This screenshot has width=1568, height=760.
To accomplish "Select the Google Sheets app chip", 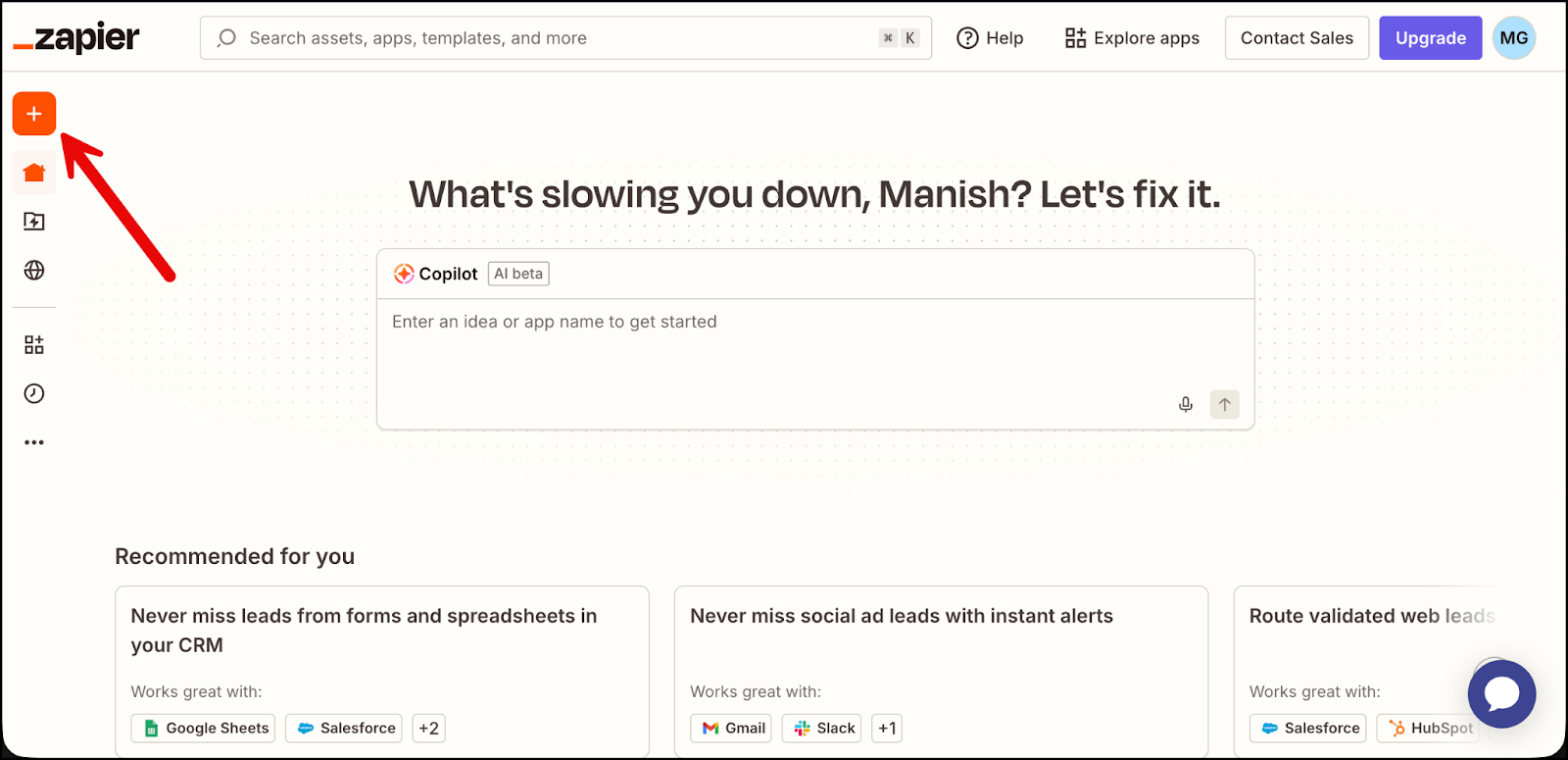I will 204,729.
